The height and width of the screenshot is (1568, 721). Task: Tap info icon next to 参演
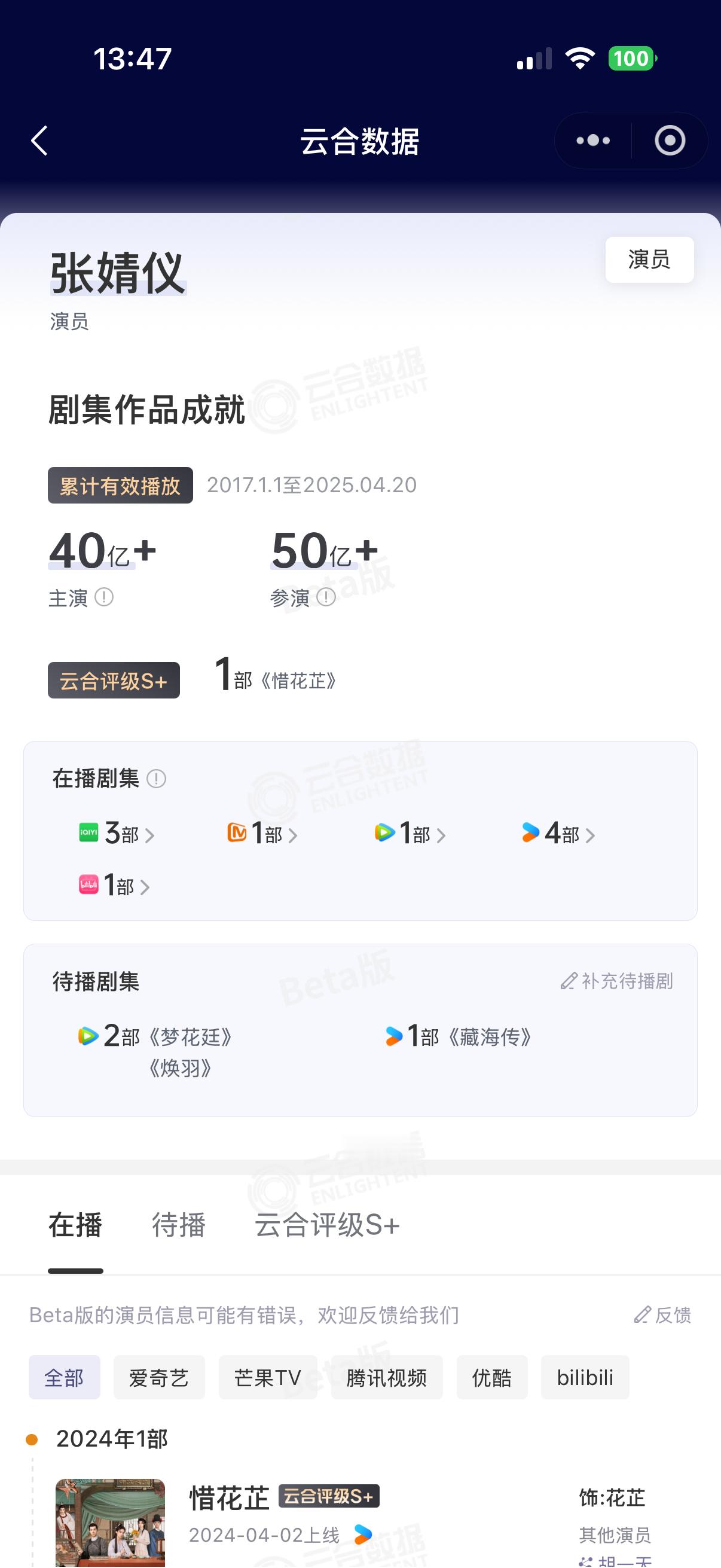(x=326, y=597)
